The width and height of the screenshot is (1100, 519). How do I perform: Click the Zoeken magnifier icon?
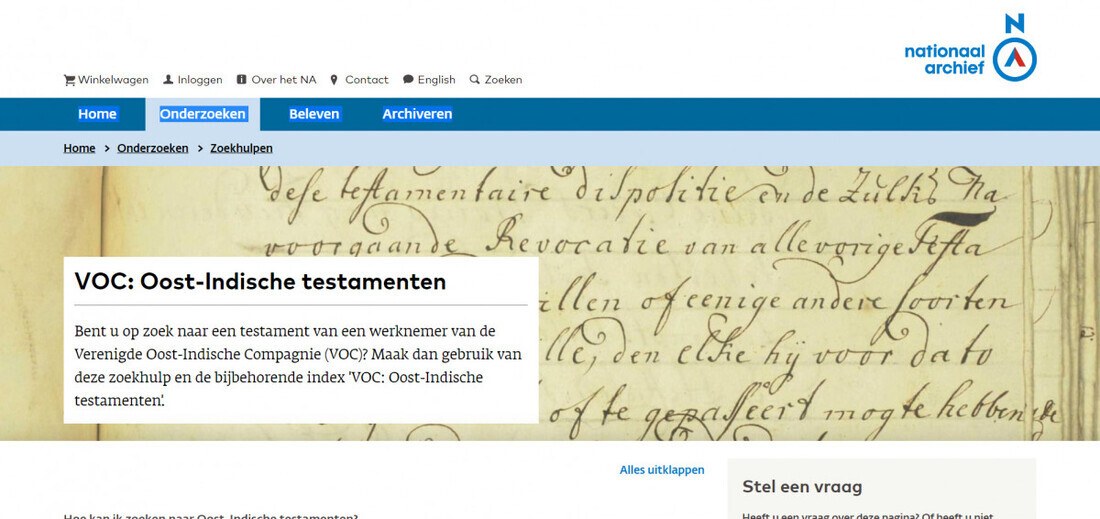click(474, 79)
